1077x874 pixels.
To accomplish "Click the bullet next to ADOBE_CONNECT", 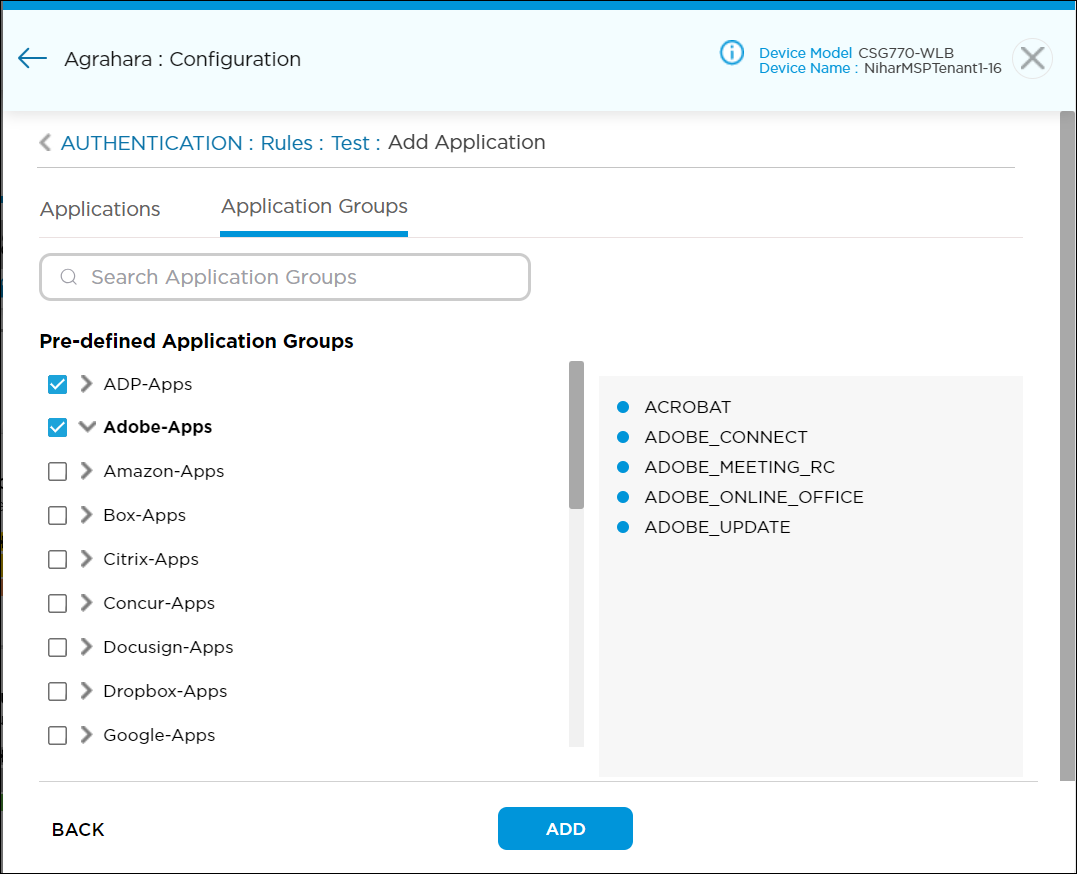I will click(x=623, y=437).
